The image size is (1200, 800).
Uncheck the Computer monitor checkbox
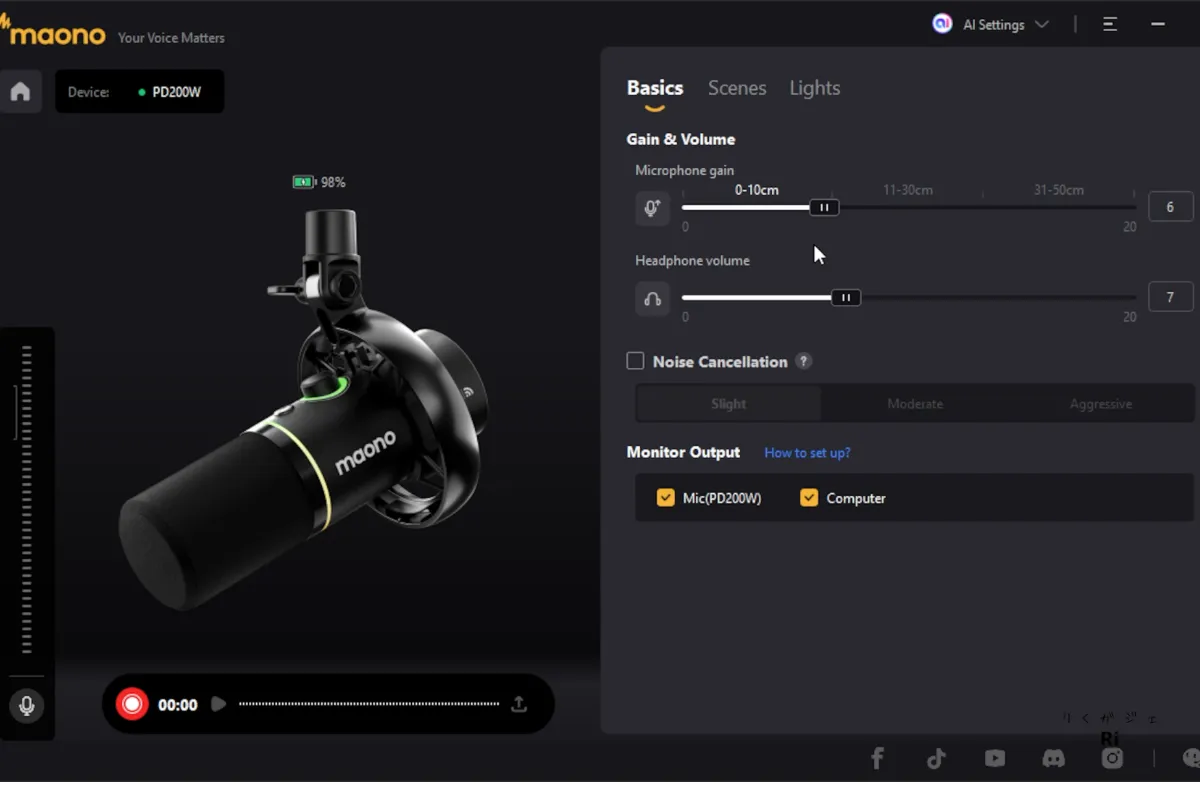(x=809, y=497)
